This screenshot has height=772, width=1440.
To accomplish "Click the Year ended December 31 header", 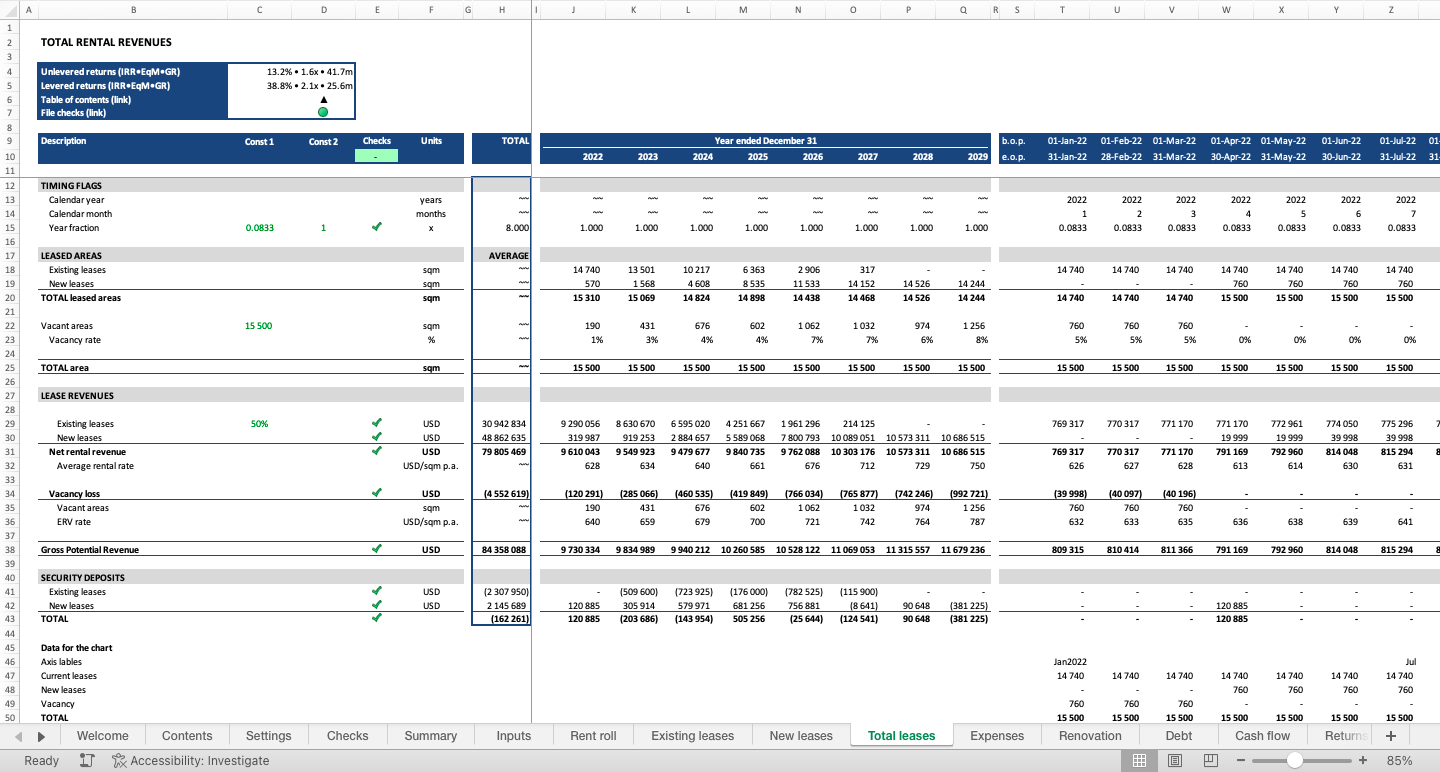I will [765, 141].
